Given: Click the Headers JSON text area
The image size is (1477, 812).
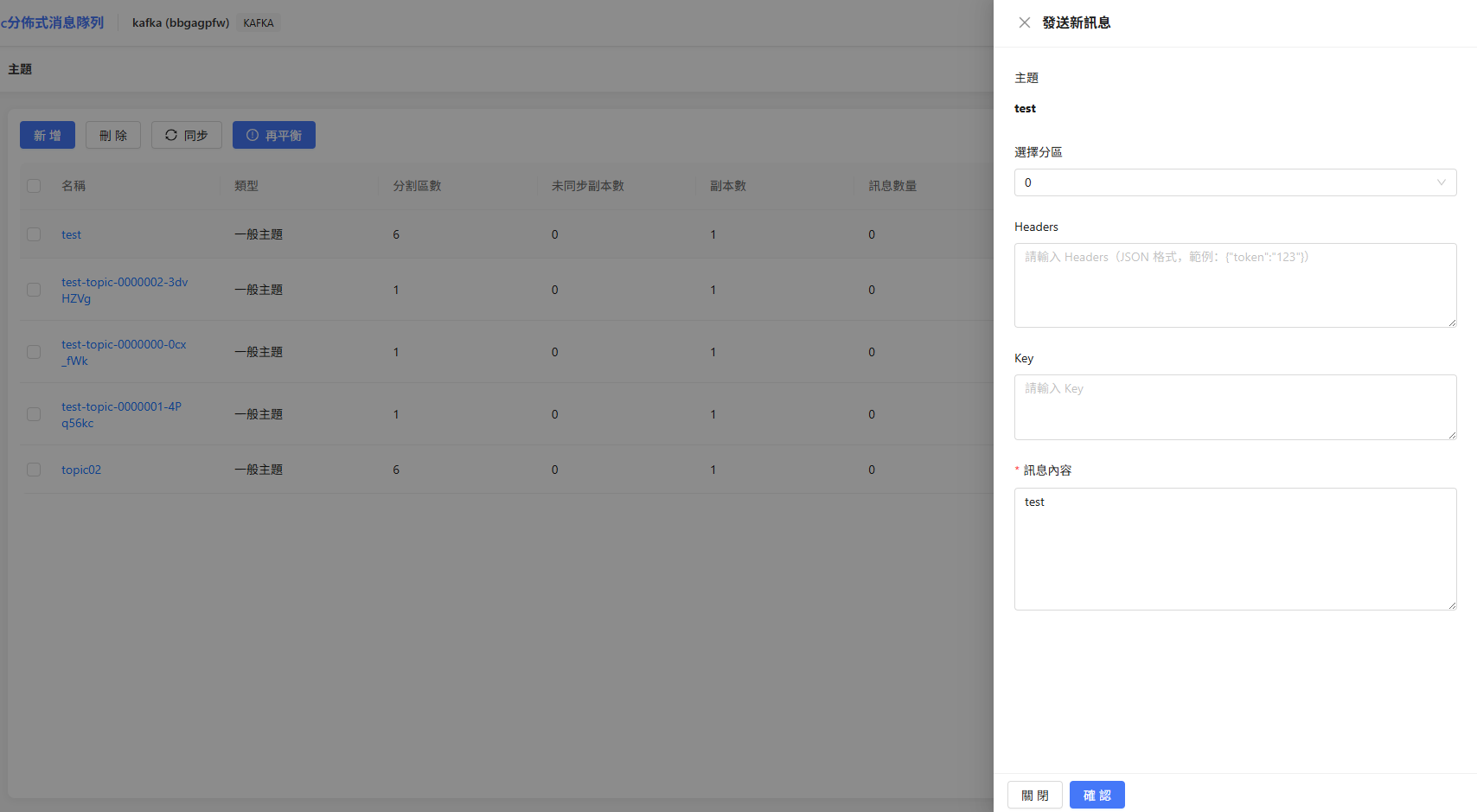Looking at the screenshot, I should (x=1235, y=285).
